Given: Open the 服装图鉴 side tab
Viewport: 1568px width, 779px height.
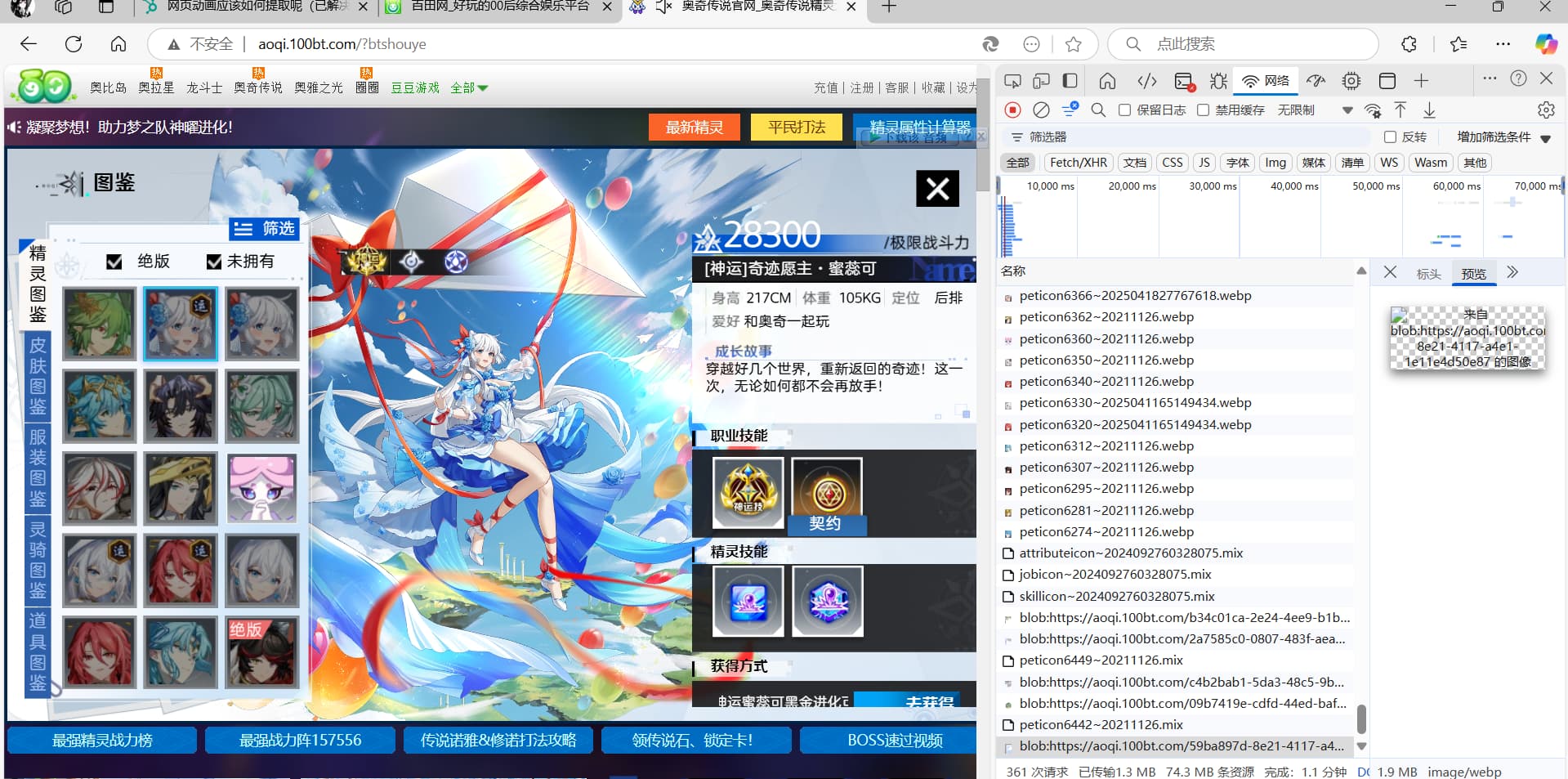Looking at the screenshot, I should pos(38,468).
